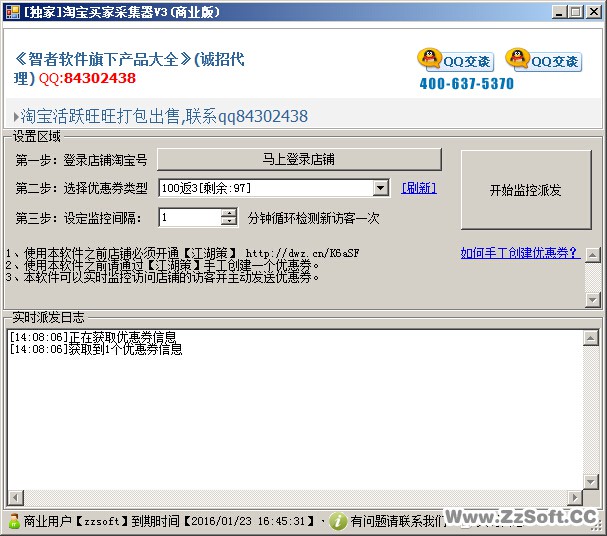This screenshot has width=607, height=536.
Task: Open 如何手工创建优惠券? help link
Action: tap(521, 253)
